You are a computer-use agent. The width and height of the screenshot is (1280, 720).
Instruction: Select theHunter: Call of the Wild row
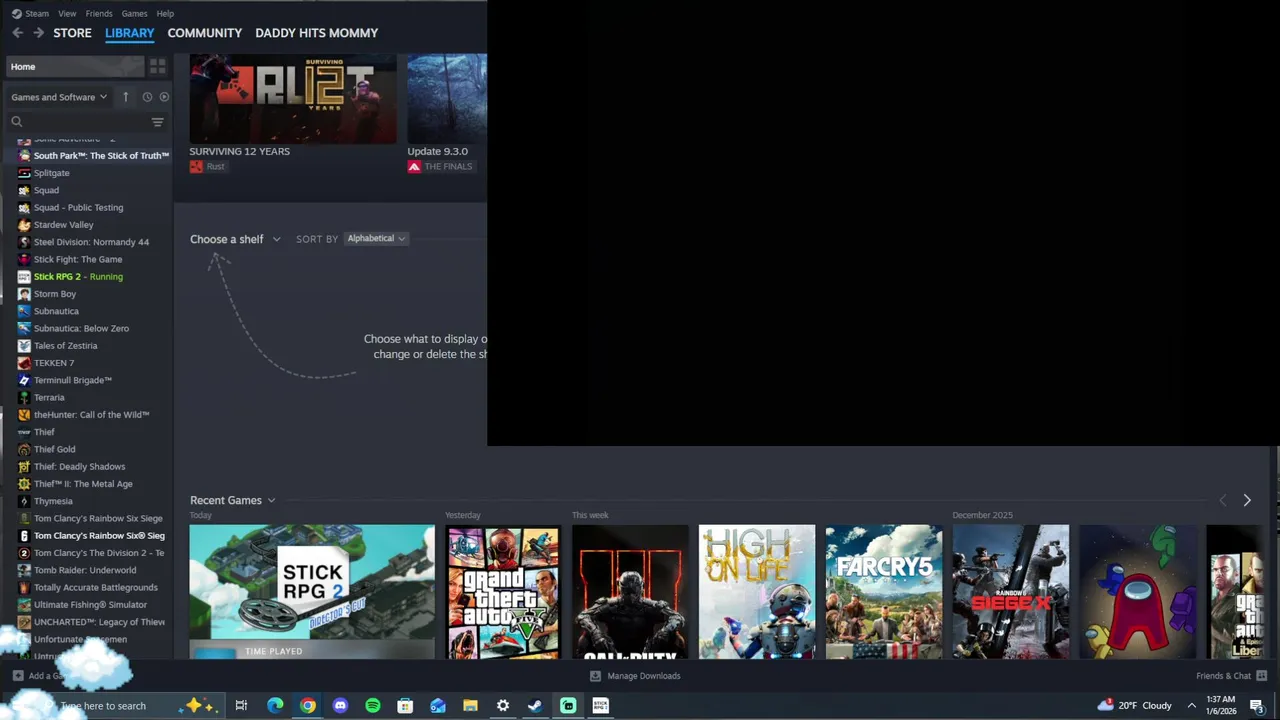click(x=91, y=415)
